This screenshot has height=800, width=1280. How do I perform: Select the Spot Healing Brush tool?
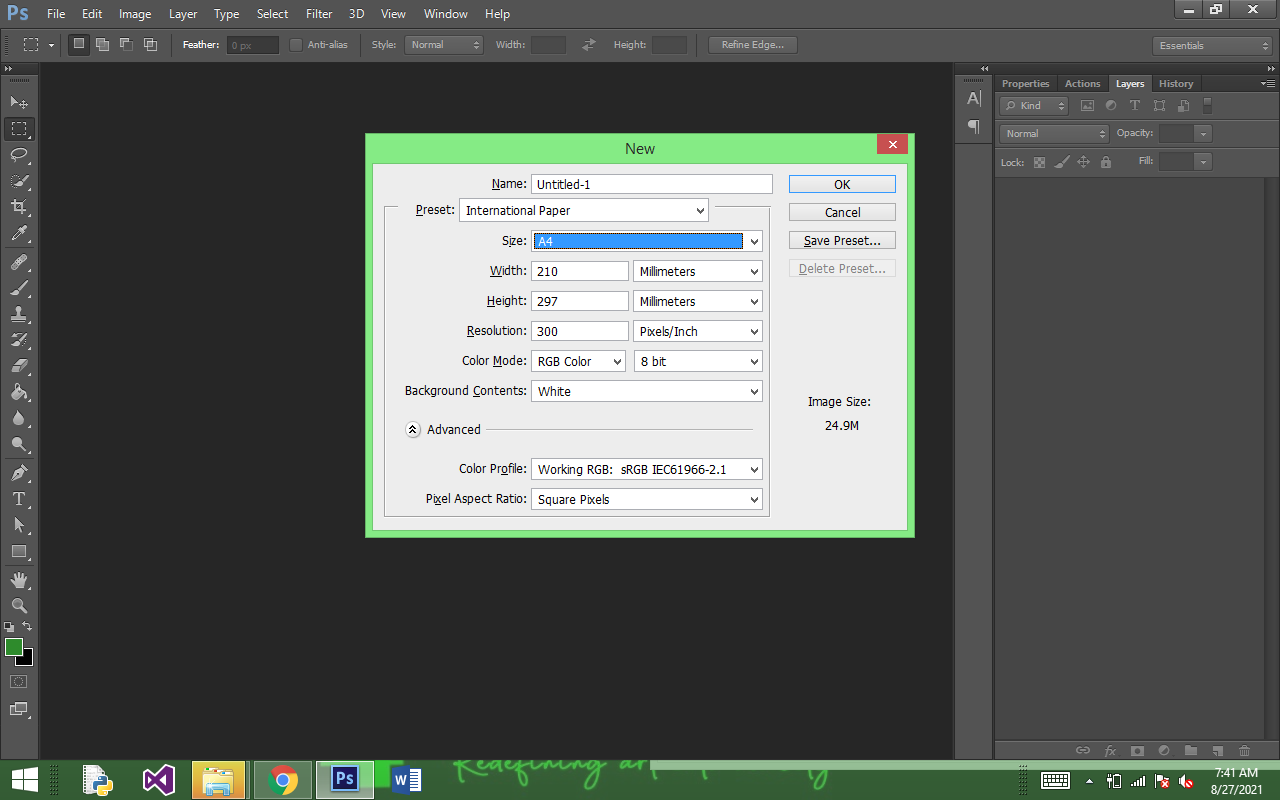19,262
